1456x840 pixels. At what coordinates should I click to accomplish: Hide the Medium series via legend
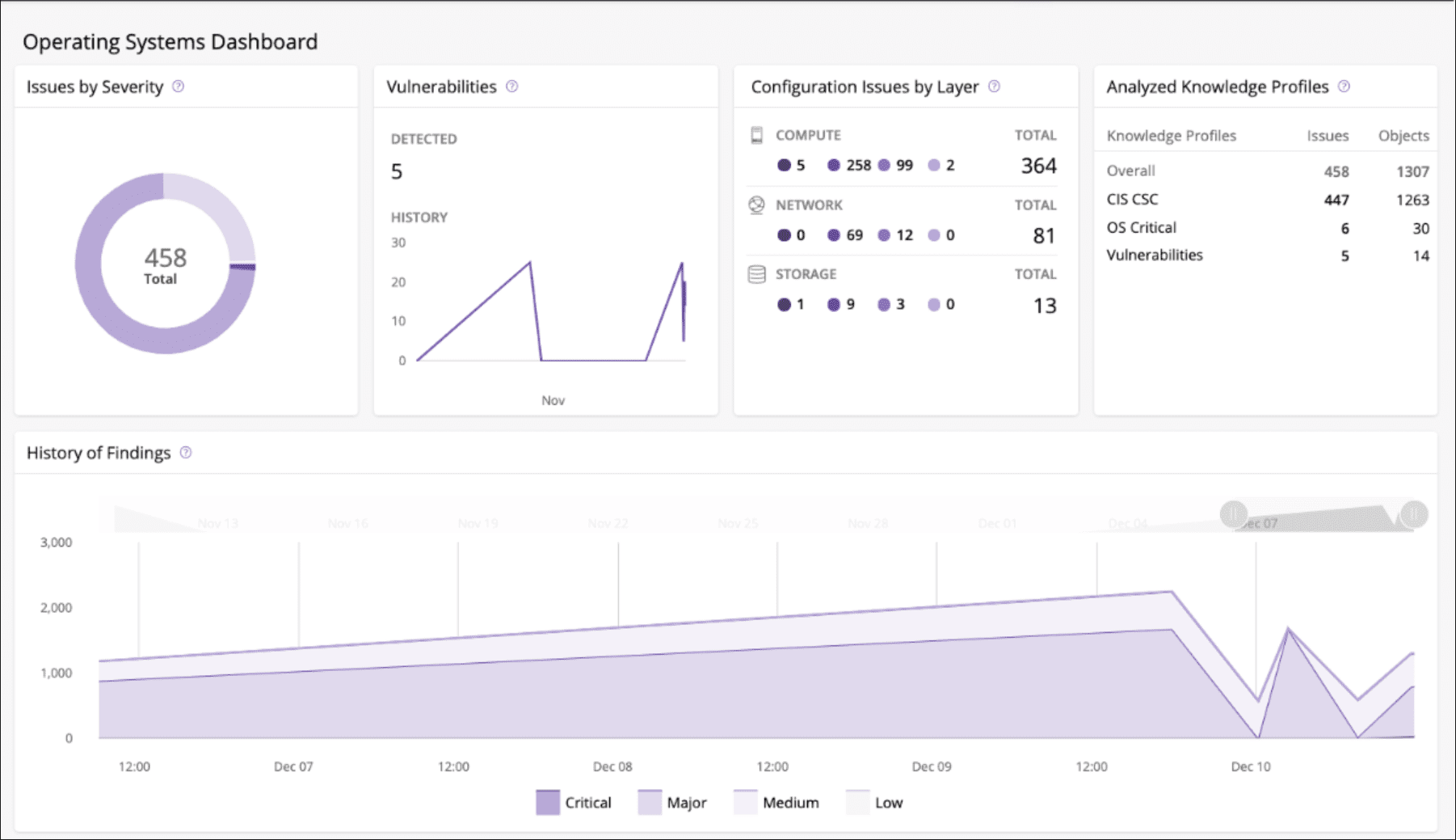(746, 803)
